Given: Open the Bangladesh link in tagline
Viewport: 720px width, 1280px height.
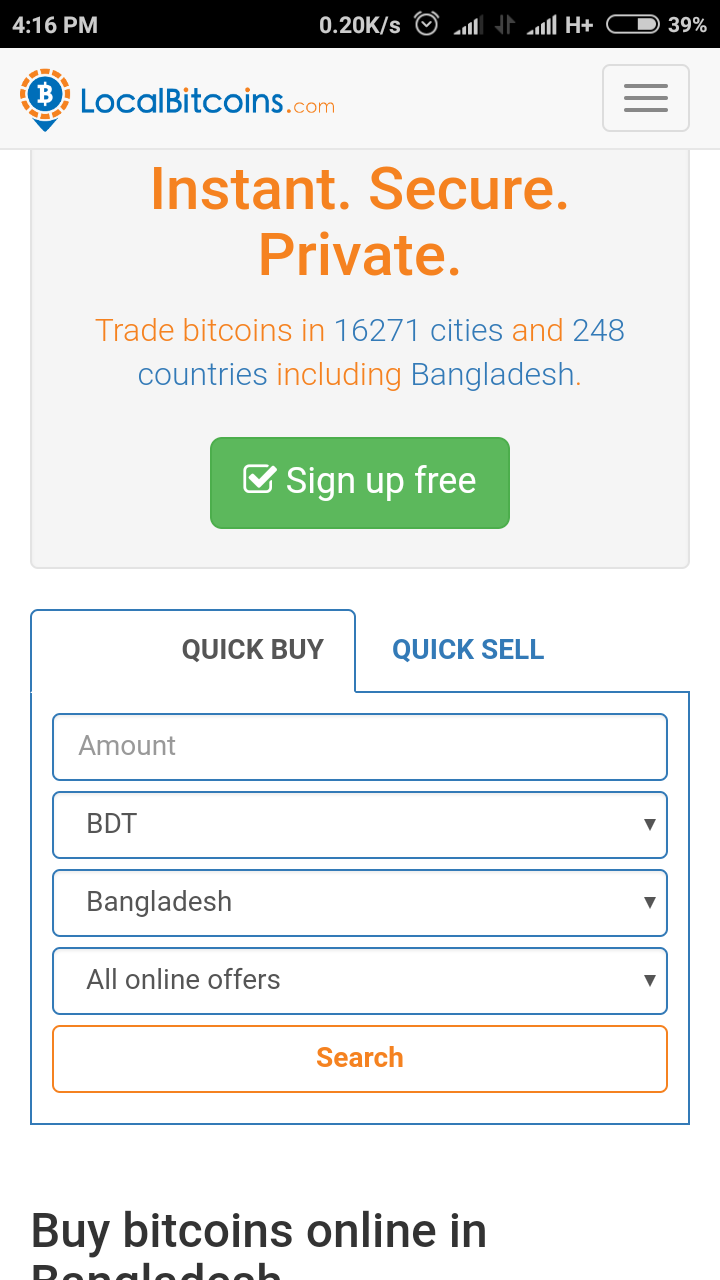Looking at the screenshot, I should [x=492, y=375].
